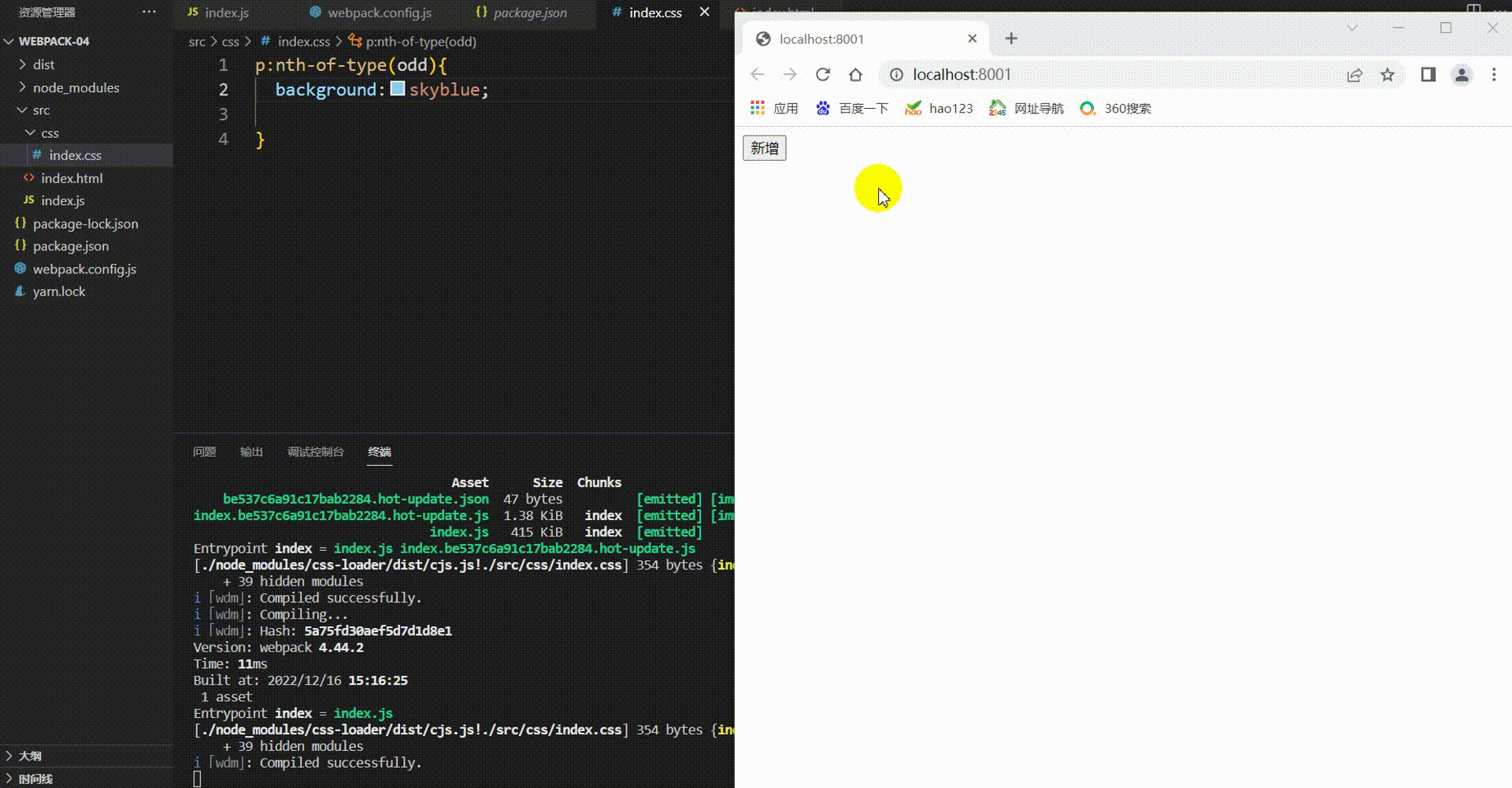1512x788 pixels.
Task: Click the 资源管理器 explorer title
Action: 47,13
